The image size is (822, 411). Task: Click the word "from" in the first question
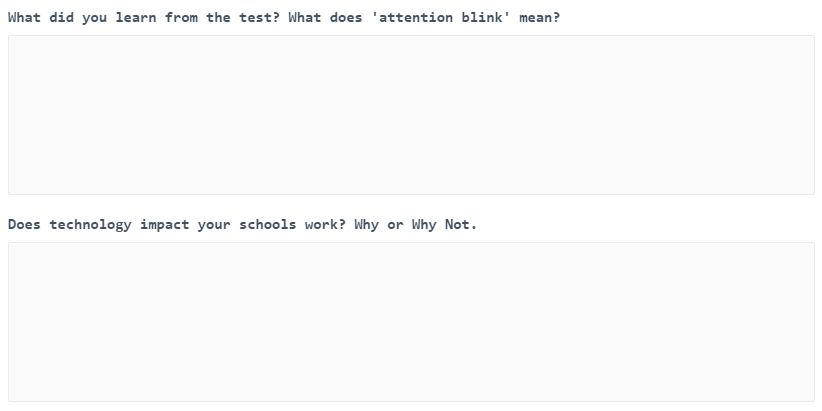181,18
